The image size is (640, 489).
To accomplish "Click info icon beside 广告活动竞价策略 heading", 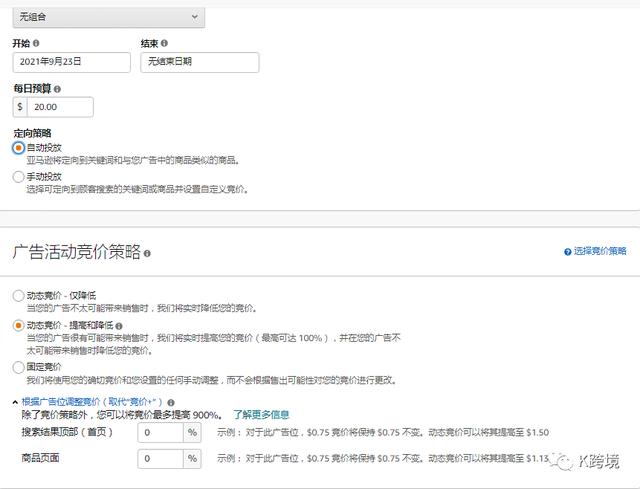I will 147,253.
